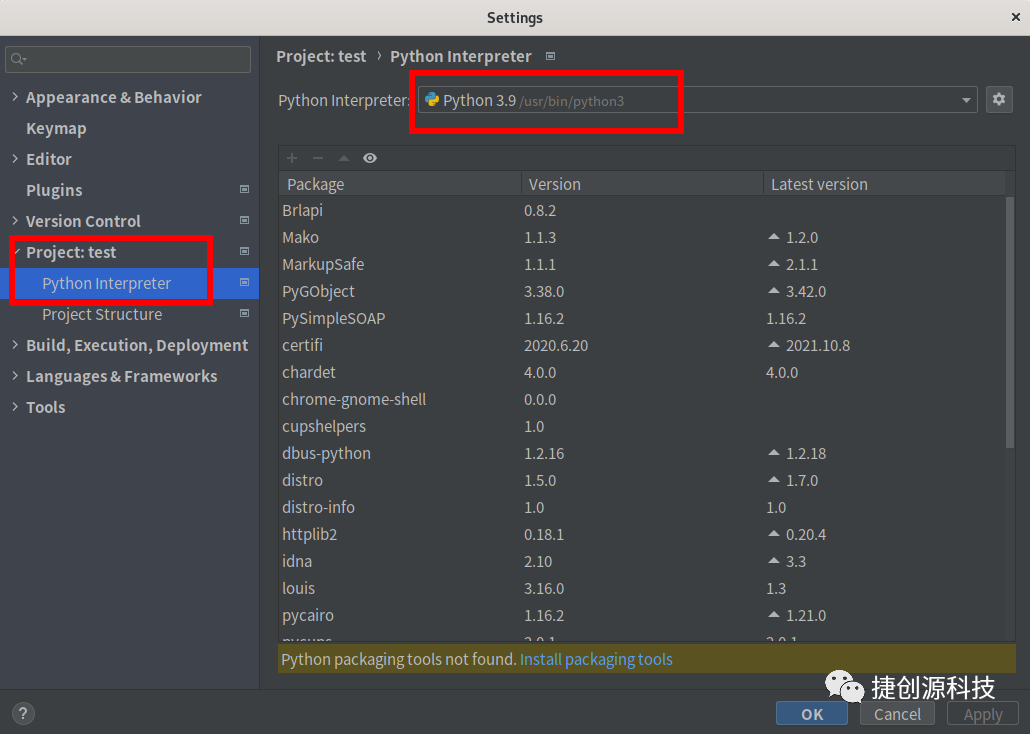
Task: Click Install packaging tools link
Action: [x=596, y=659]
